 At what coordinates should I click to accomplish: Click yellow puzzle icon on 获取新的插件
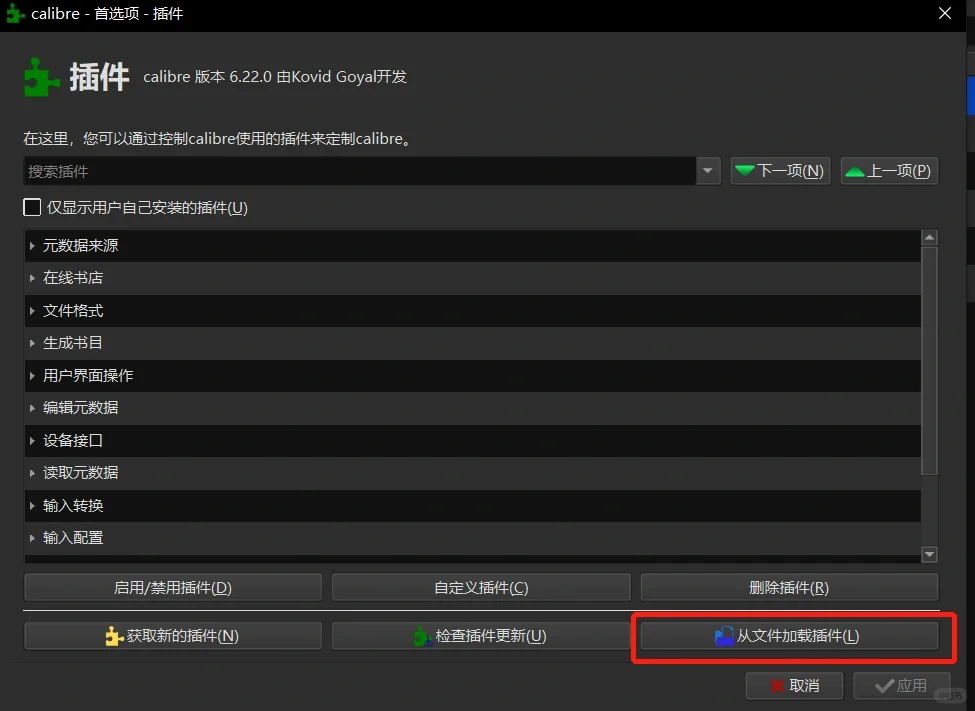click(x=114, y=636)
